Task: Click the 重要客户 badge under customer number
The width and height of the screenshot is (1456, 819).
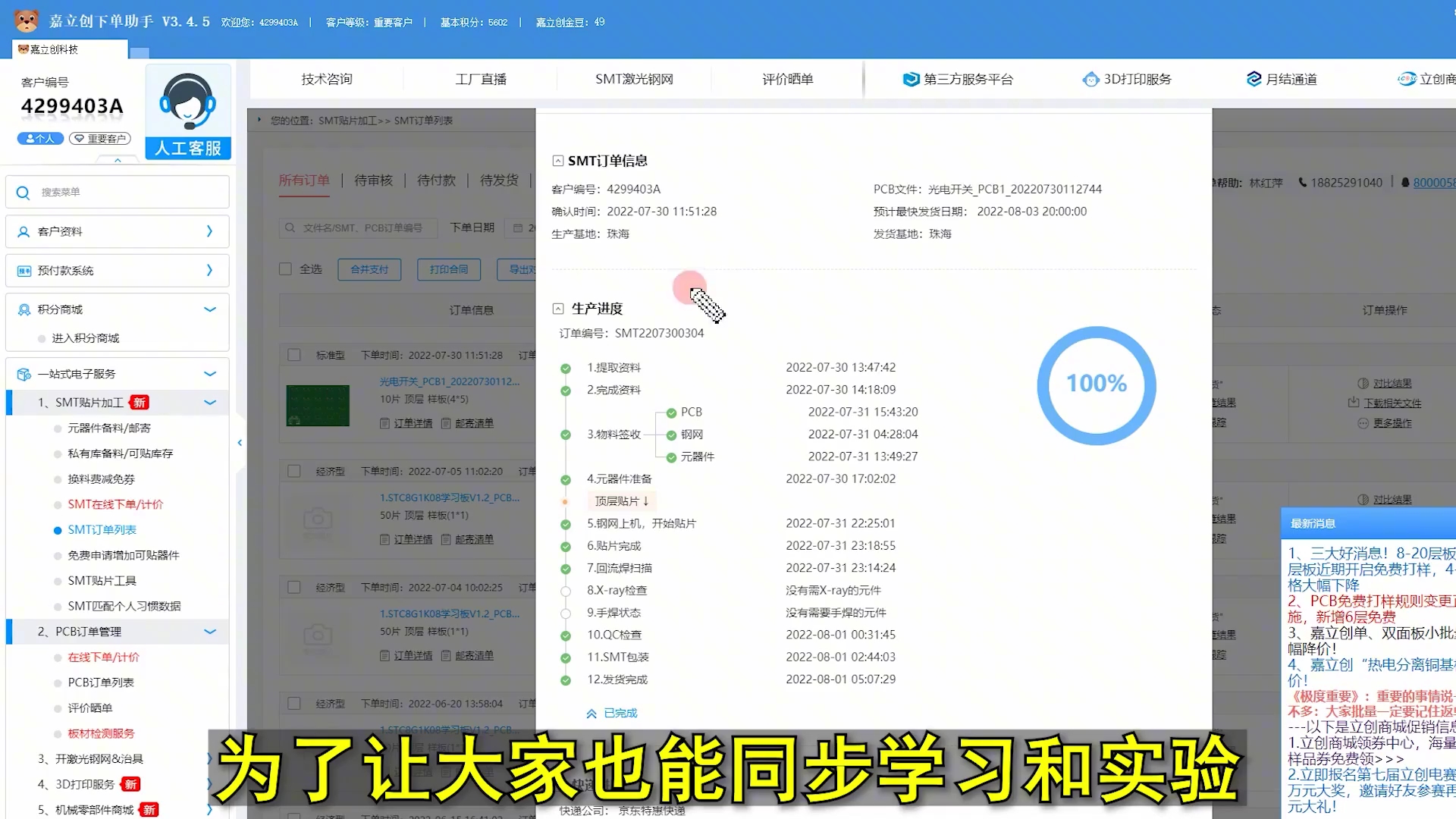Action: click(x=100, y=139)
